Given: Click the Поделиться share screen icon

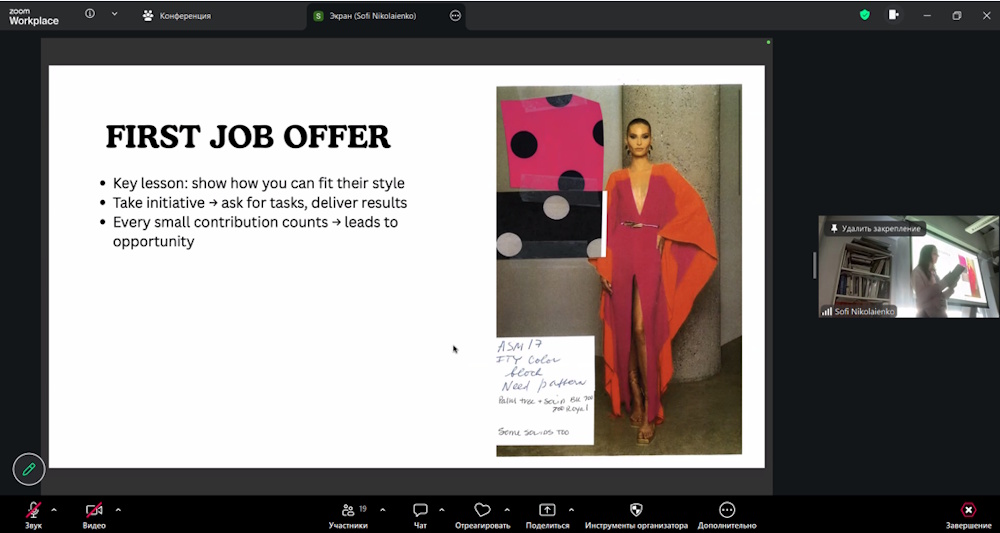Looking at the screenshot, I should pyautogui.click(x=547, y=510).
